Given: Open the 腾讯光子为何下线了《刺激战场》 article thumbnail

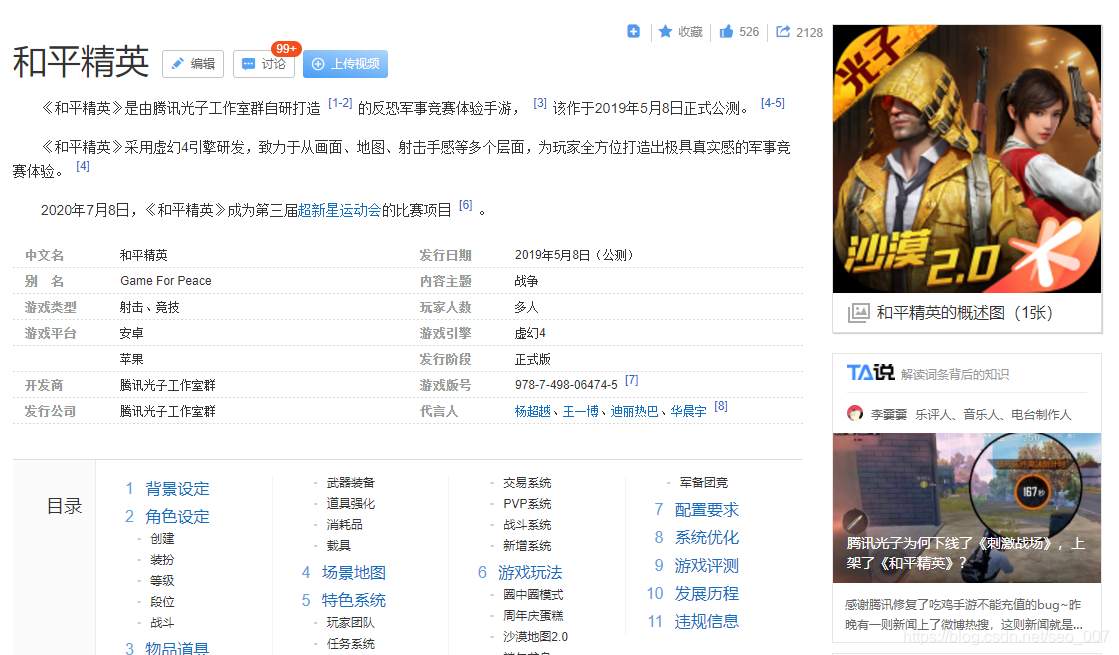Looking at the screenshot, I should (967, 507).
